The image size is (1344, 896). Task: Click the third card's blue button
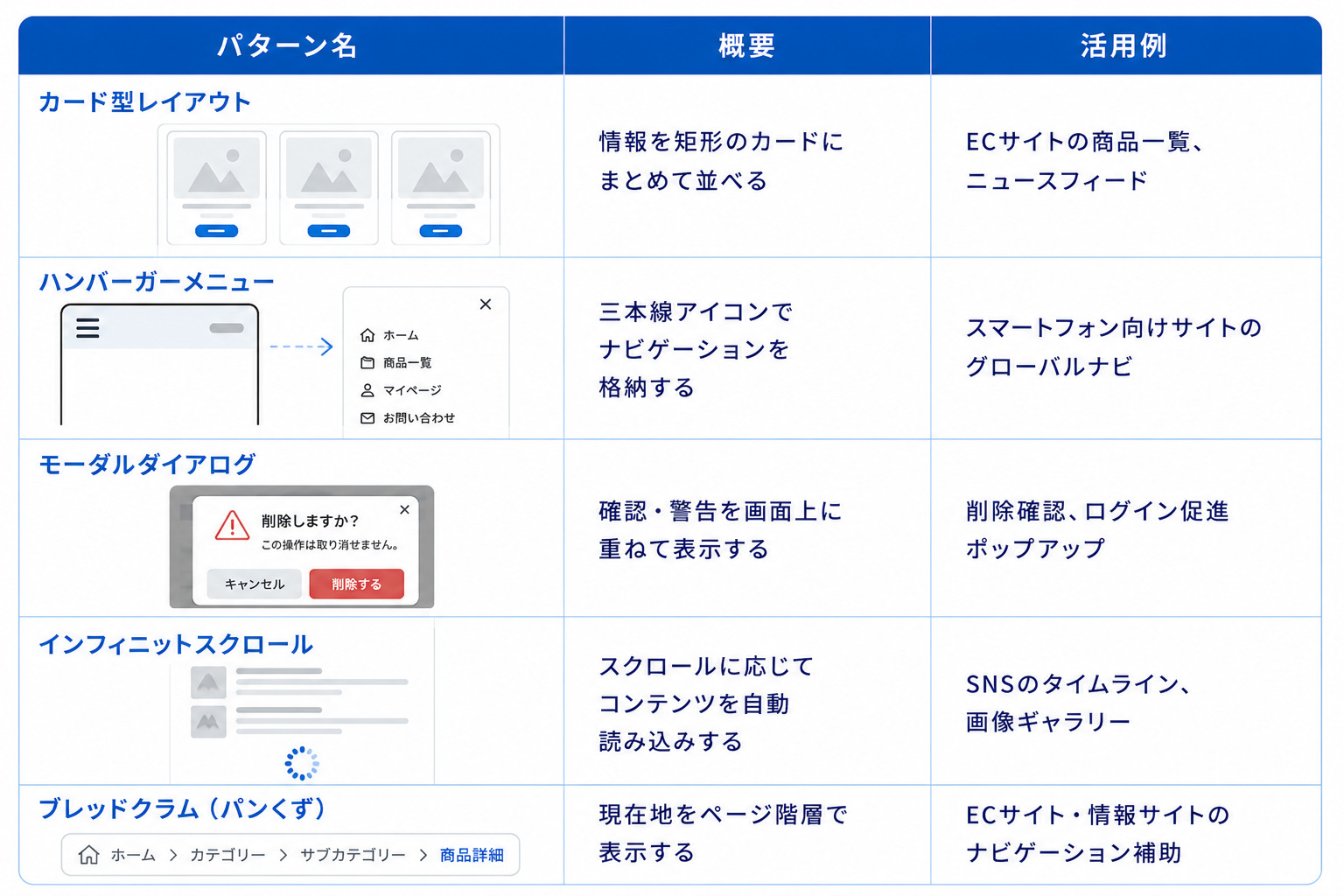(441, 231)
